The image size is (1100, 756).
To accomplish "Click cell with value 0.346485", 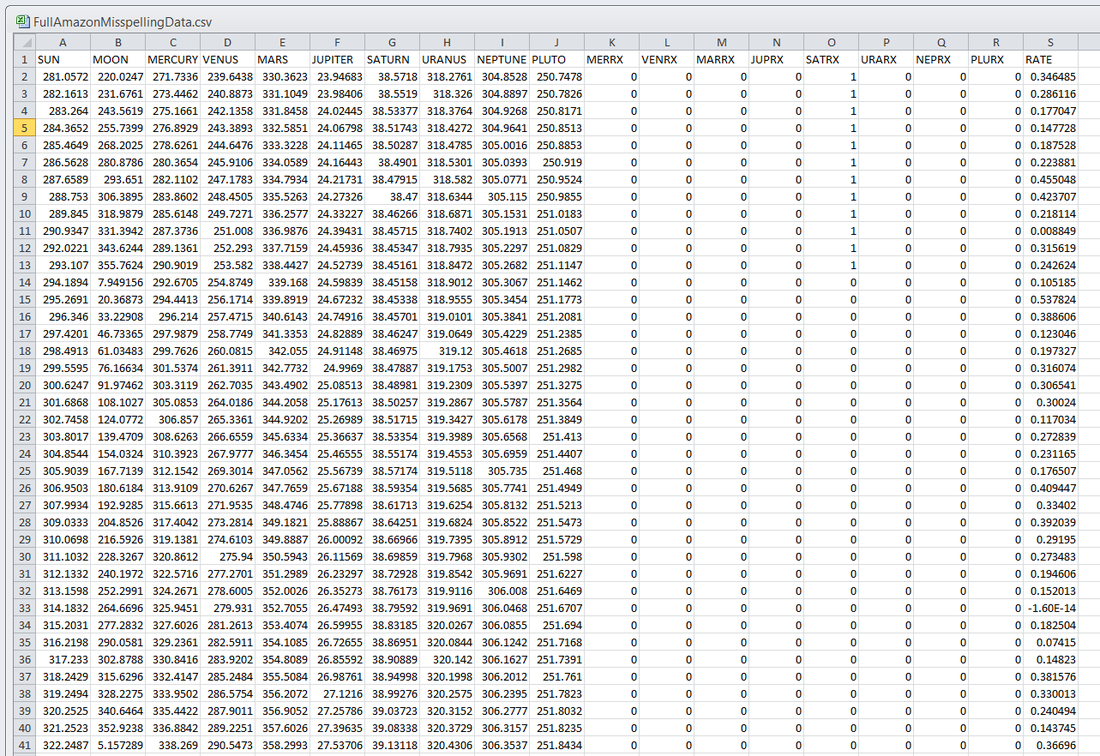I will tap(1050, 76).
